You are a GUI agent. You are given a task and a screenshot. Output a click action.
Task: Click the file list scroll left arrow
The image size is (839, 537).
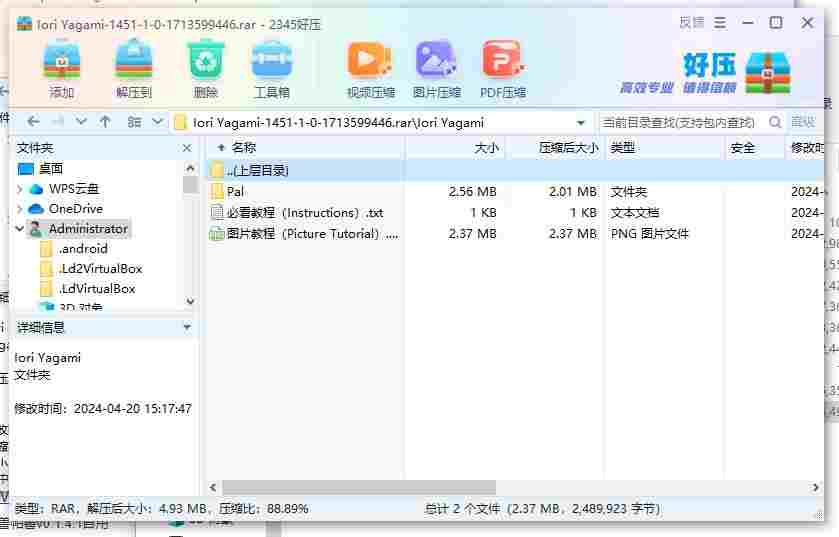tap(213, 487)
